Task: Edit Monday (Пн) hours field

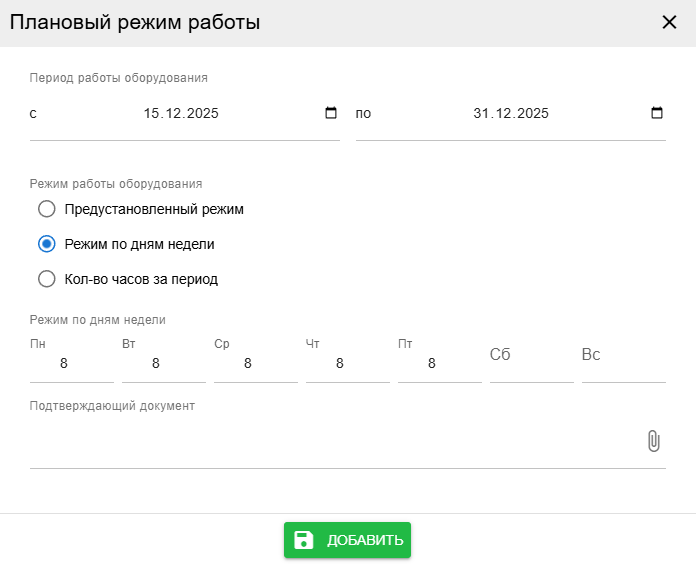Action: pyautogui.click(x=71, y=364)
